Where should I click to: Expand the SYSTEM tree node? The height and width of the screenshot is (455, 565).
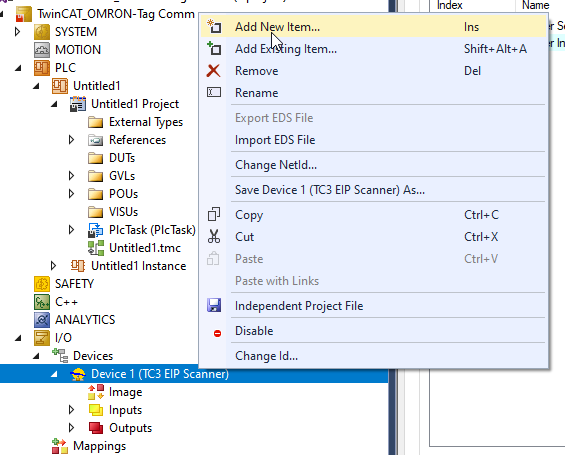[x=17, y=32]
